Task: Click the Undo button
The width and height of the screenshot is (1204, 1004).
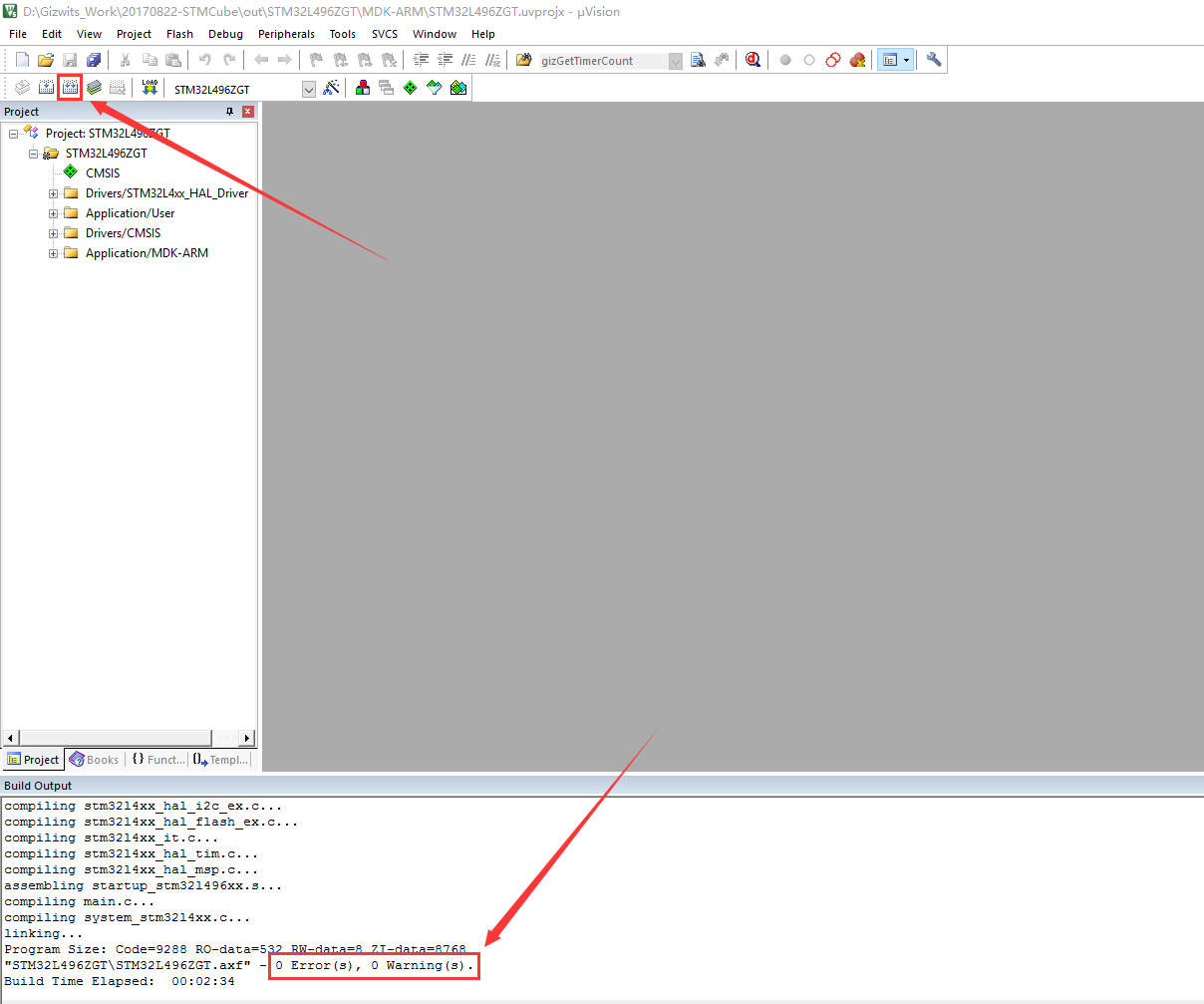Action: coord(203,59)
